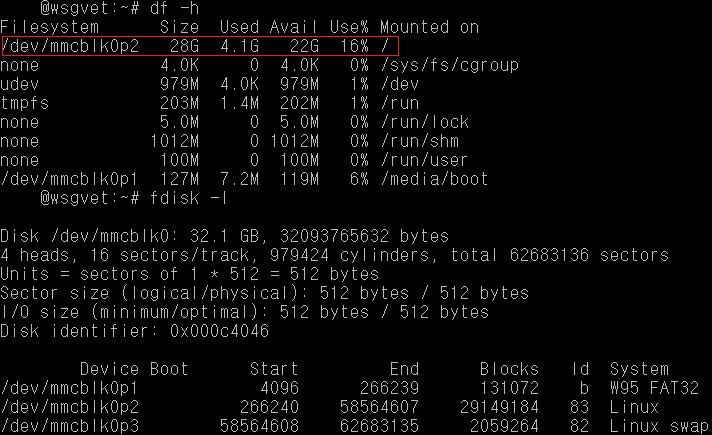
Task: Click the highlighted /dev/mmcblk0p2 filesystem row
Action: (200, 46)
